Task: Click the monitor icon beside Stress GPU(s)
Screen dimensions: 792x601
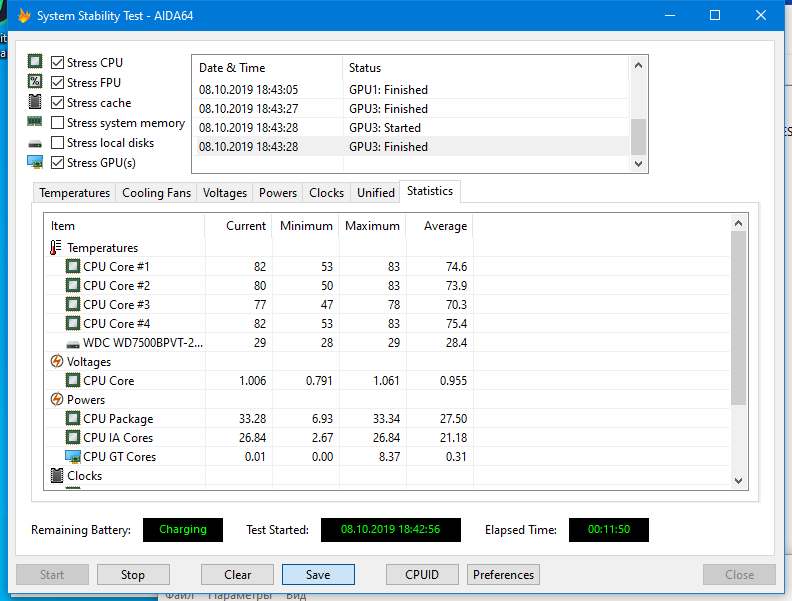Action: [35, 162]
